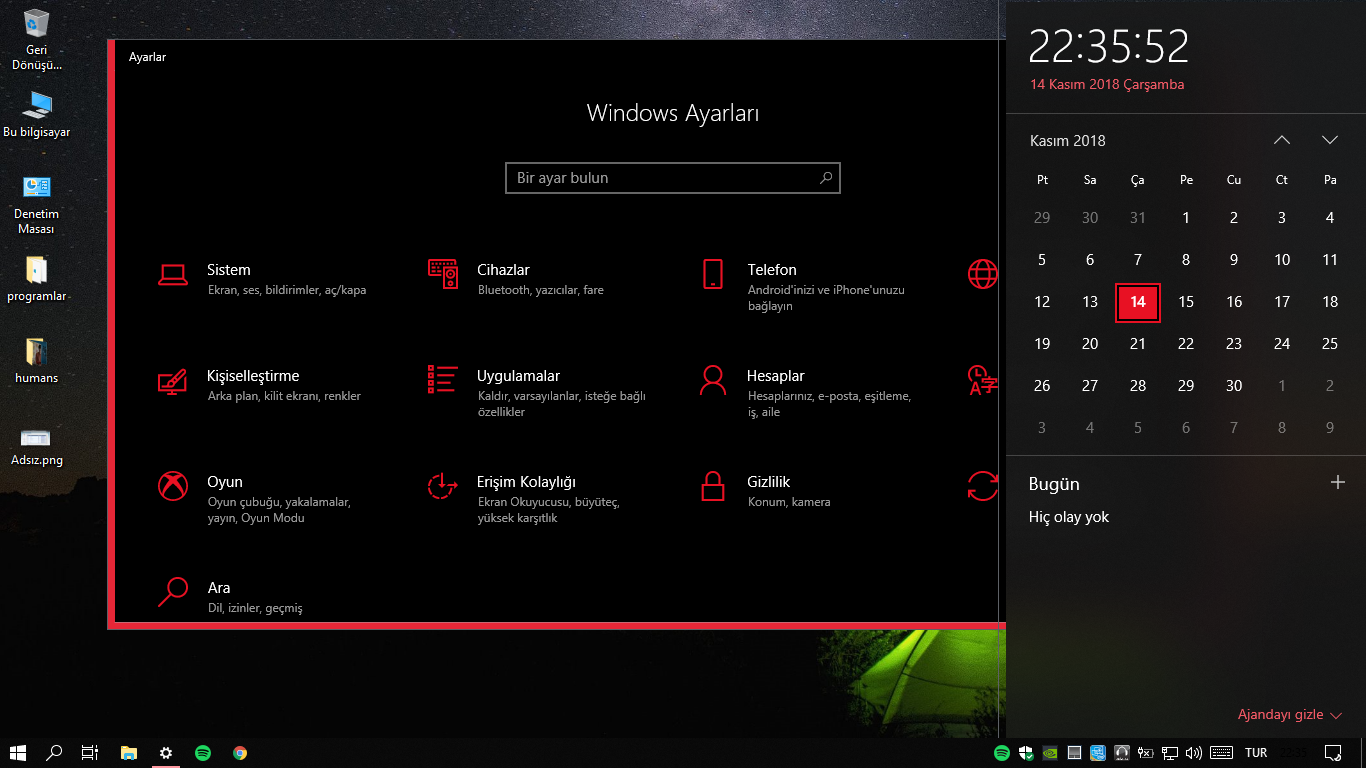1366x768 pixels.
Task: Open Oyun gaming settings
Action: (x=256, y=499)
